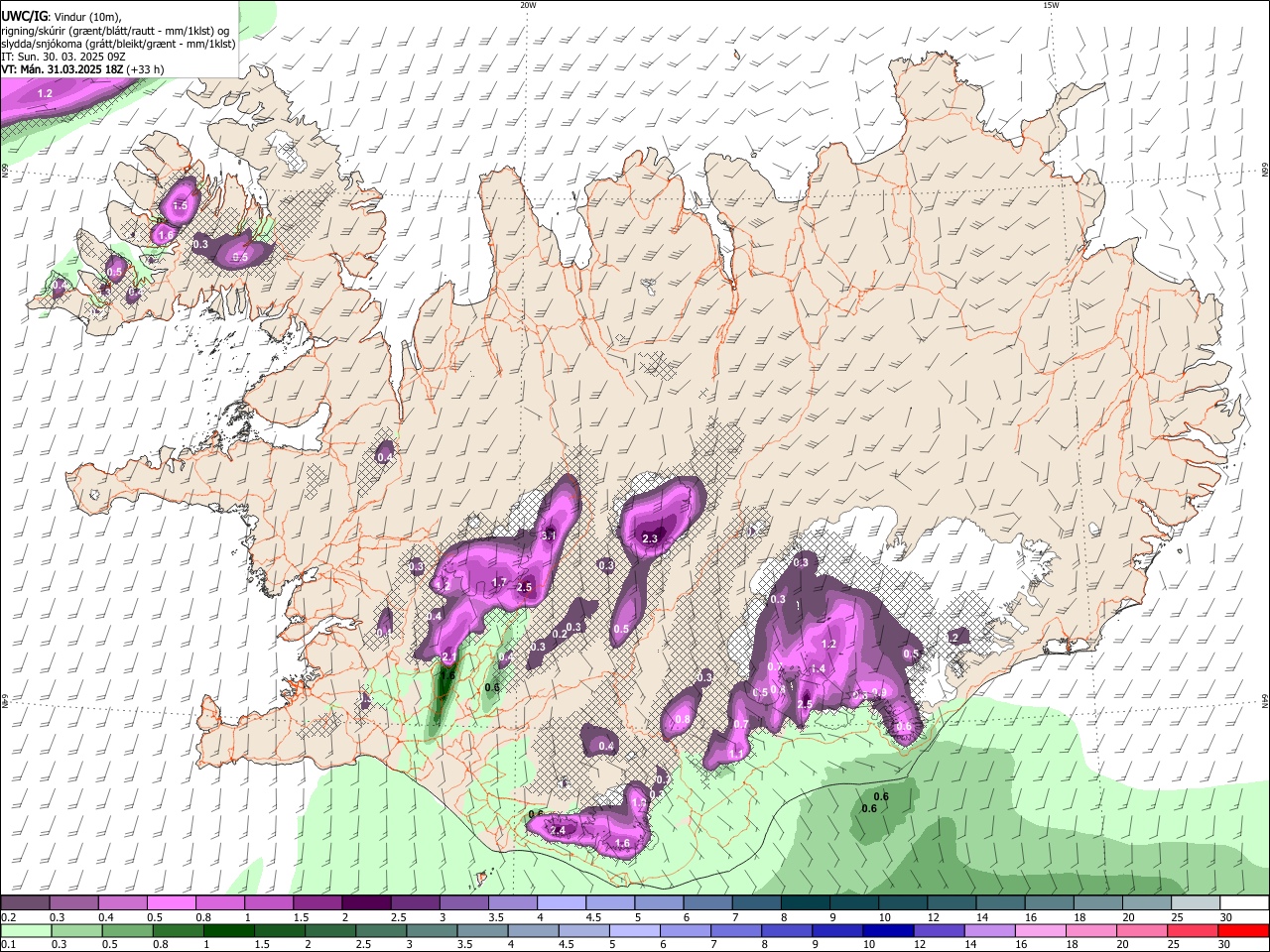The width and height of the screenshot is (1270, 952).
Task: Click the '3.1' snowfall value on the map
Action: click(x=549, y=535)
